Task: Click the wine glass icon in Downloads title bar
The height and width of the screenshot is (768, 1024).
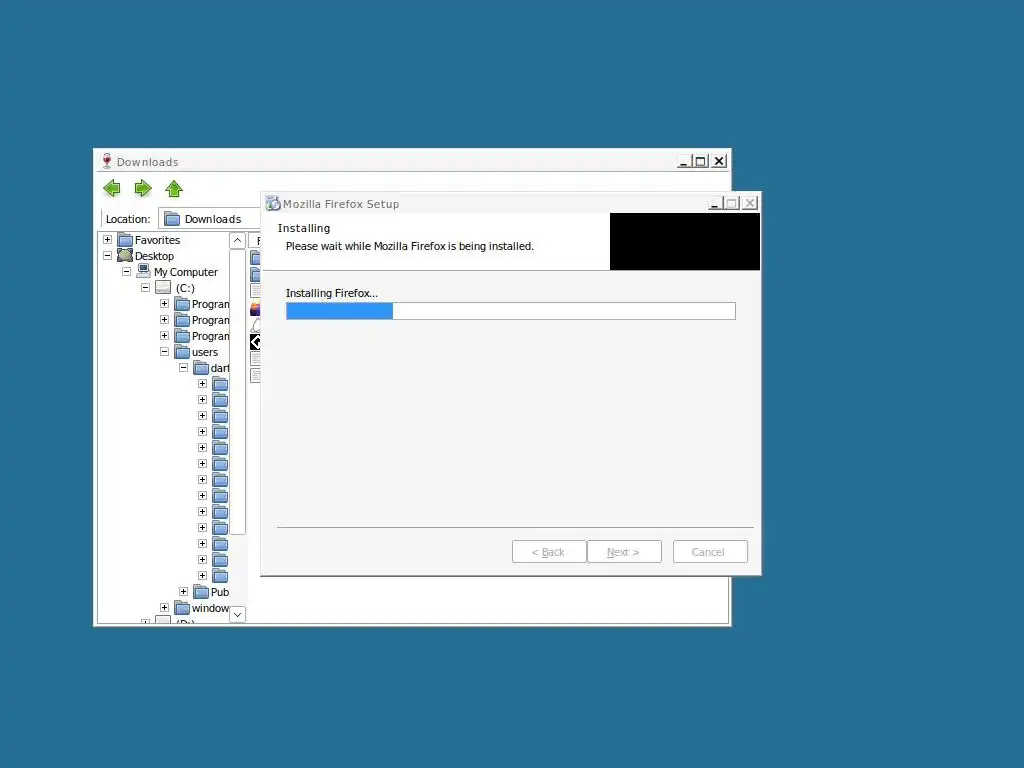Action: pos(106,161)
